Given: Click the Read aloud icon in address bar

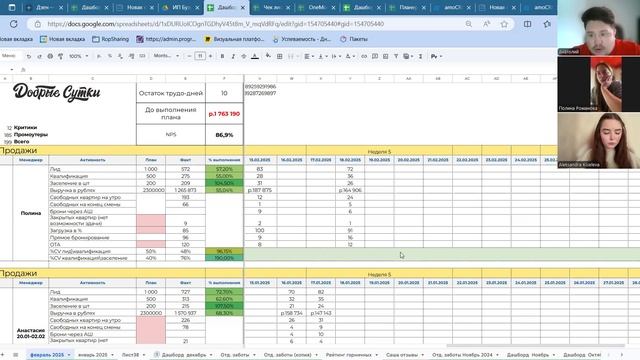Looking at the screenshot, I should [487, 24].
